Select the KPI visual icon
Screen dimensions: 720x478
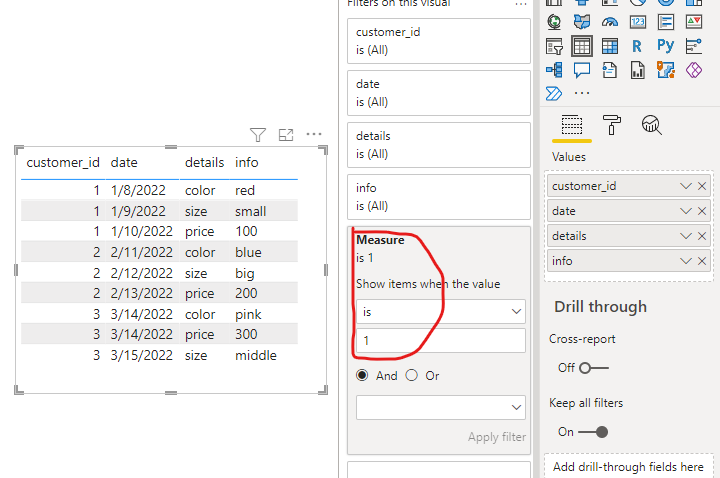pos(694,22)
